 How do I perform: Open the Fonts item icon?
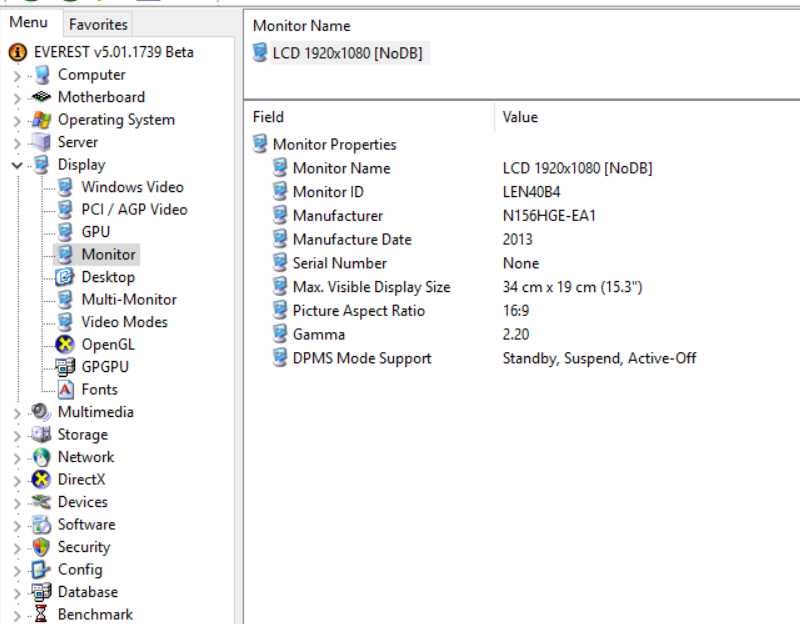(65, 389)
